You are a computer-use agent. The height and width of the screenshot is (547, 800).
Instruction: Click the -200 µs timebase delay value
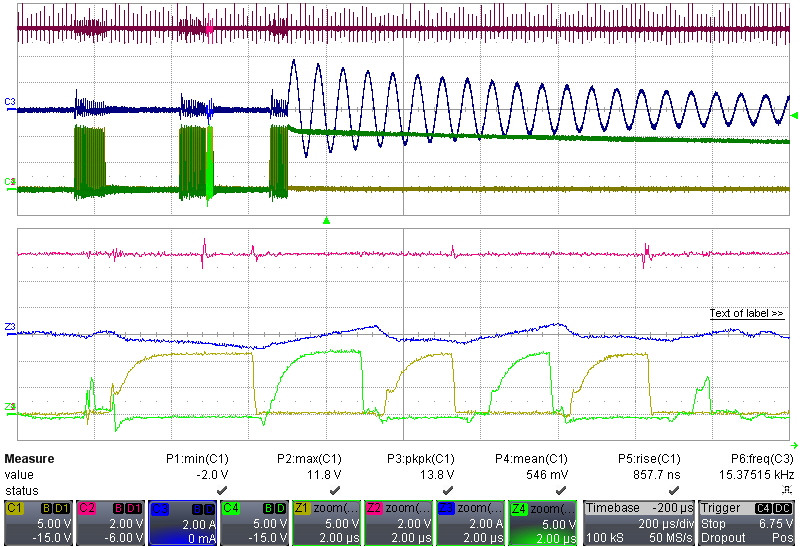pyautogui.click(x=672, y=508)
